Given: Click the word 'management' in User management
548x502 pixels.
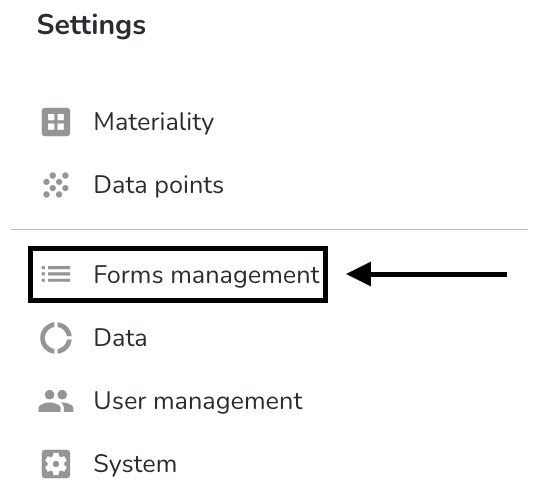Looking at the screenshot, I should [228, 401].
